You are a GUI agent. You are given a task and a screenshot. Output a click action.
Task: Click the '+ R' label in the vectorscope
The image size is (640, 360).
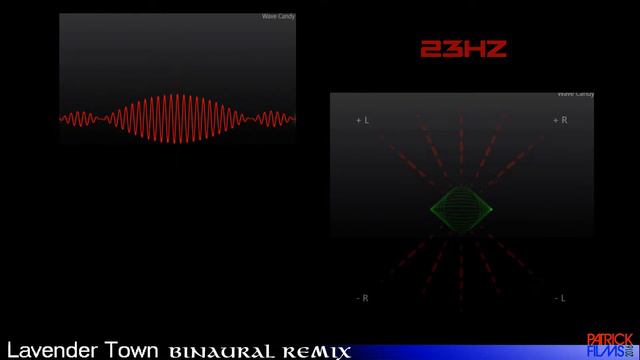[x=560, y=120]
